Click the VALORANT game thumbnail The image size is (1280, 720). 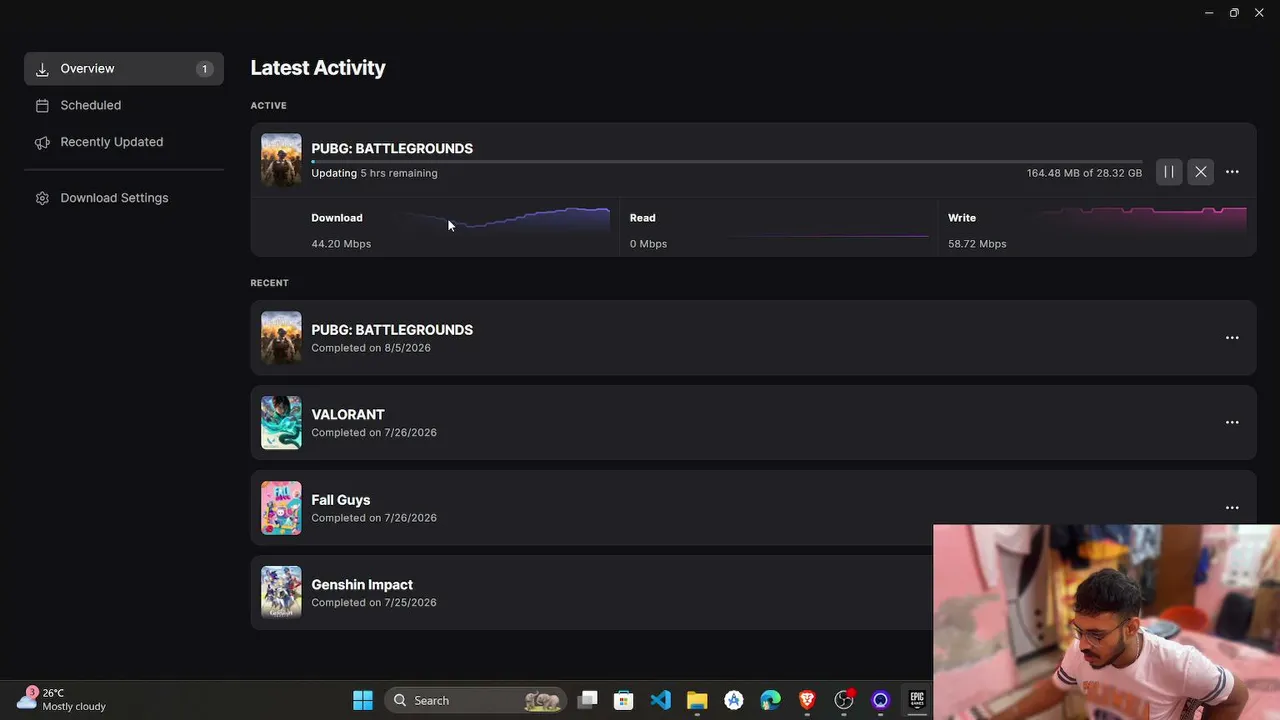(x=281, y=422)
